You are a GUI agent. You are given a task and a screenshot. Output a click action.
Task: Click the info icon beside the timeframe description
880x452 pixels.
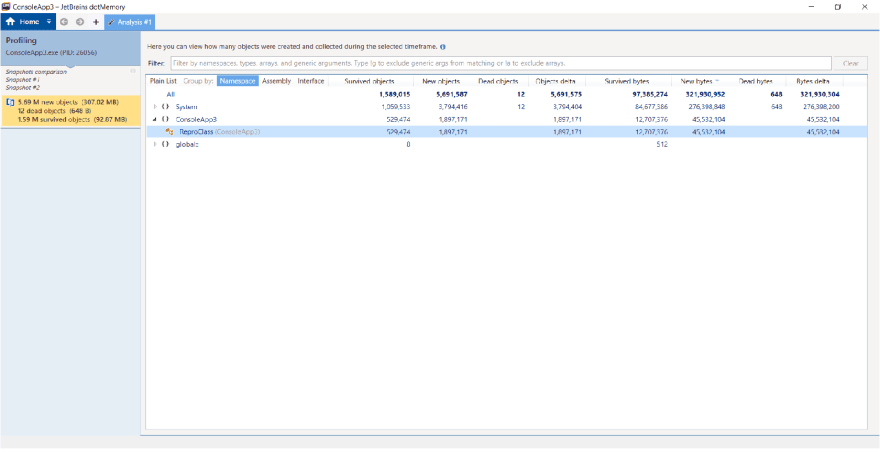[443, 47]
